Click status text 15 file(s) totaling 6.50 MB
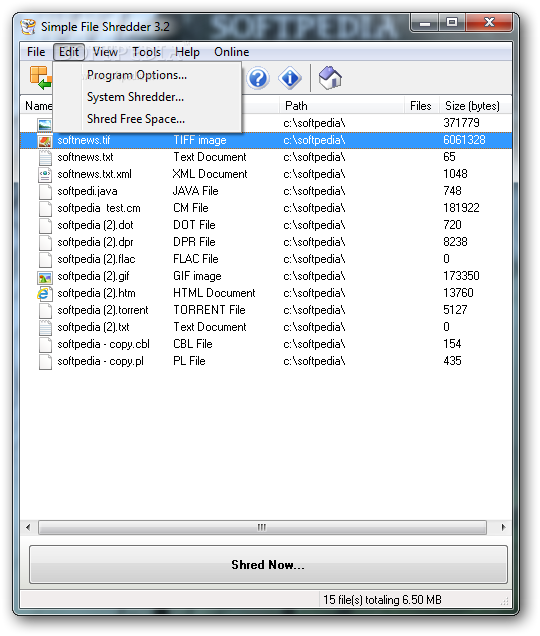The image size is (540, 636). [x=382, y=600]
